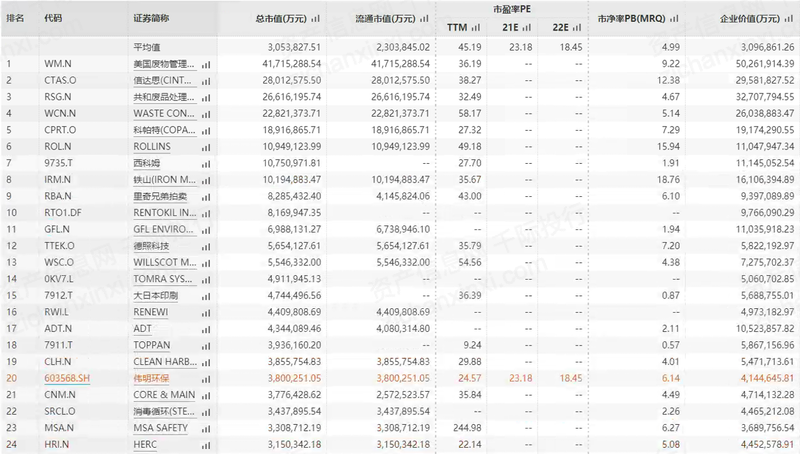Viewport: 800px width, 454px height.
Task: Select the HRI.N stock code
Action: [57, 444]
